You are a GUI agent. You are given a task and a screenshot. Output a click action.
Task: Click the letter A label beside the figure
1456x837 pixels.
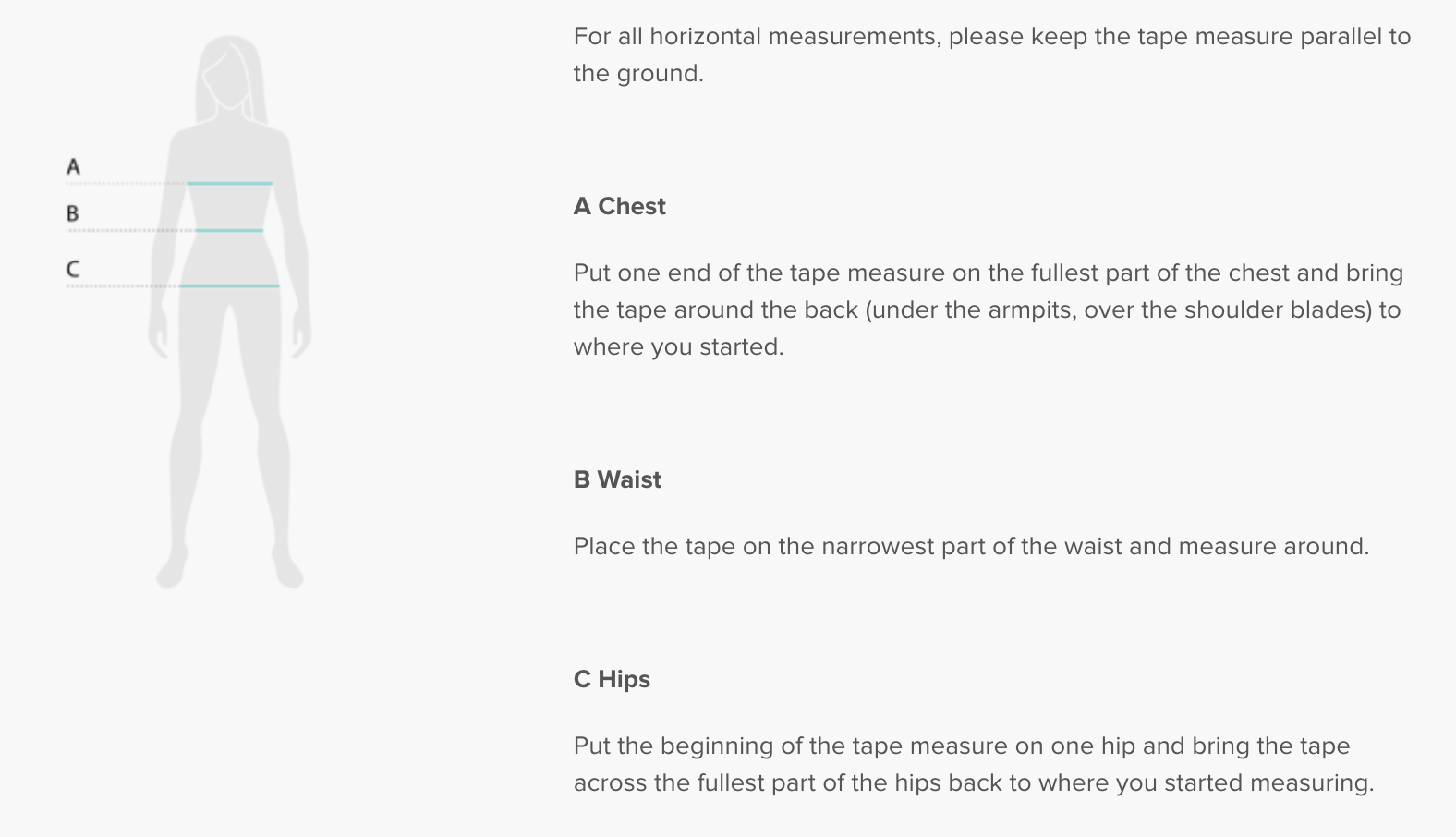click(x=73, y=167)
